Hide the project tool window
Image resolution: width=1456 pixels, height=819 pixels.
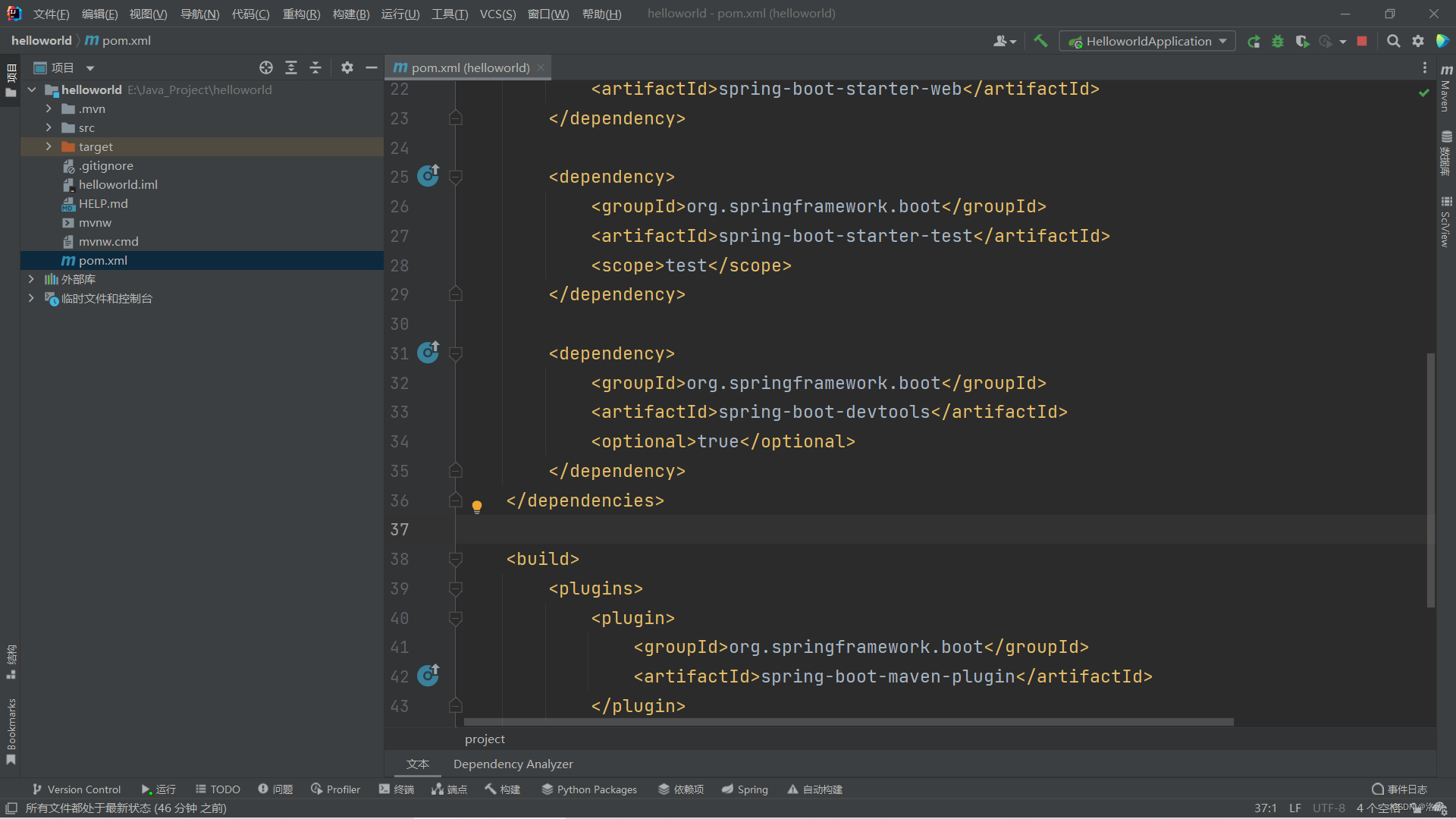[371, 67]
